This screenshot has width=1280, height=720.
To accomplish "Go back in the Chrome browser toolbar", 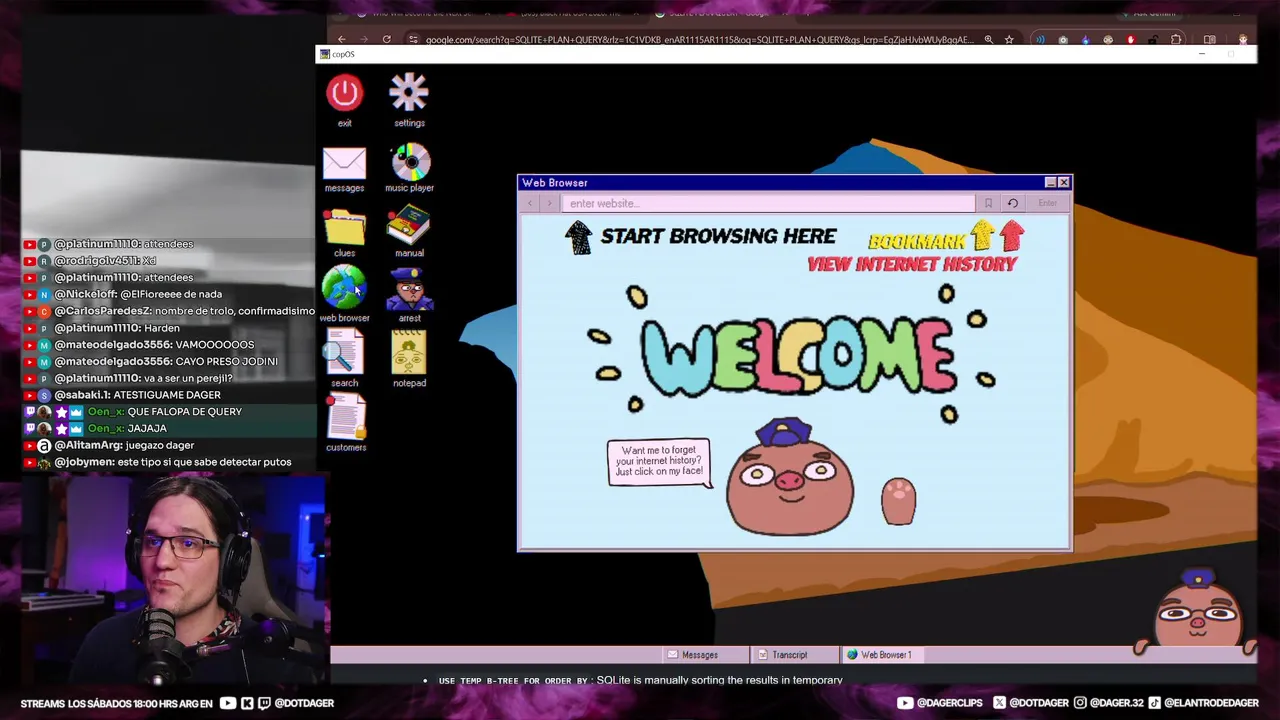I will click(341, 40).
